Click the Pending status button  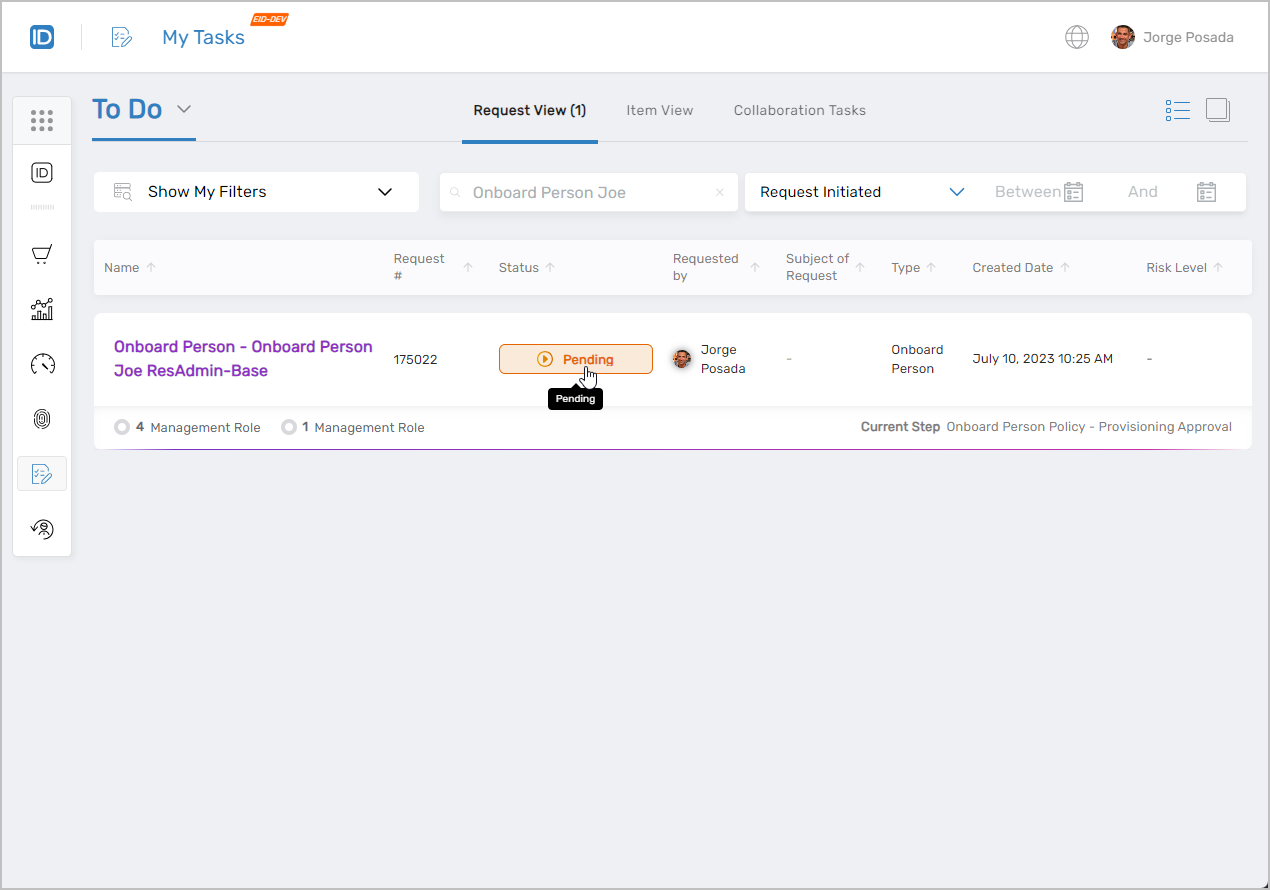[576, 358]
